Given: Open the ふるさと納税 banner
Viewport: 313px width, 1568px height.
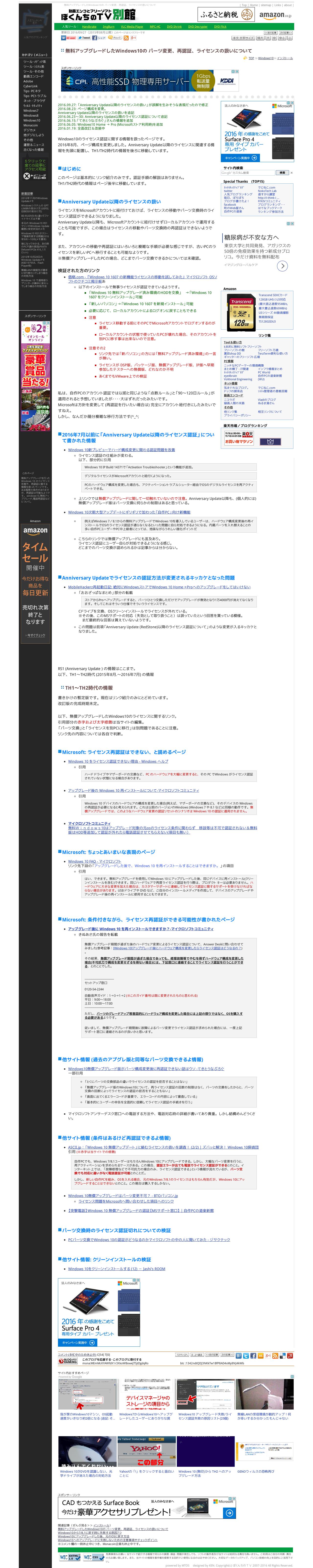Looking at the screenshot, I should pos(226,15).
